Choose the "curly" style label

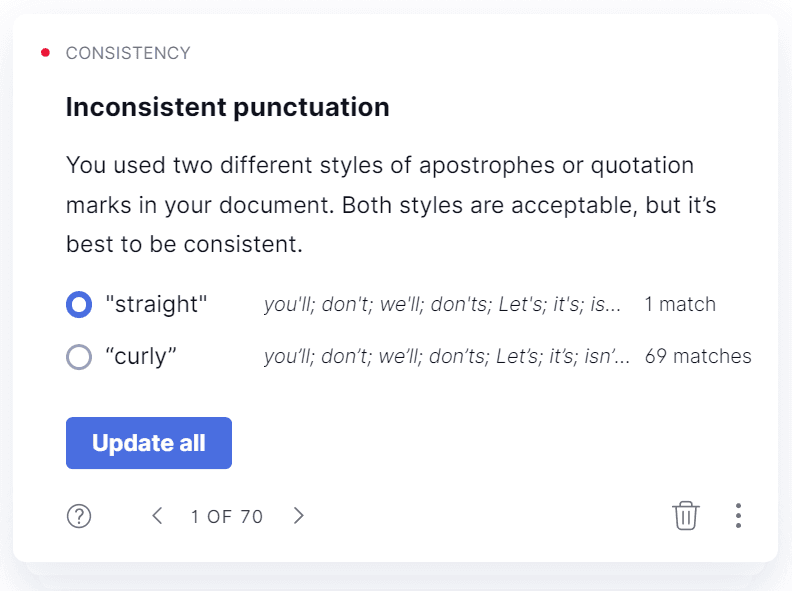141,356
